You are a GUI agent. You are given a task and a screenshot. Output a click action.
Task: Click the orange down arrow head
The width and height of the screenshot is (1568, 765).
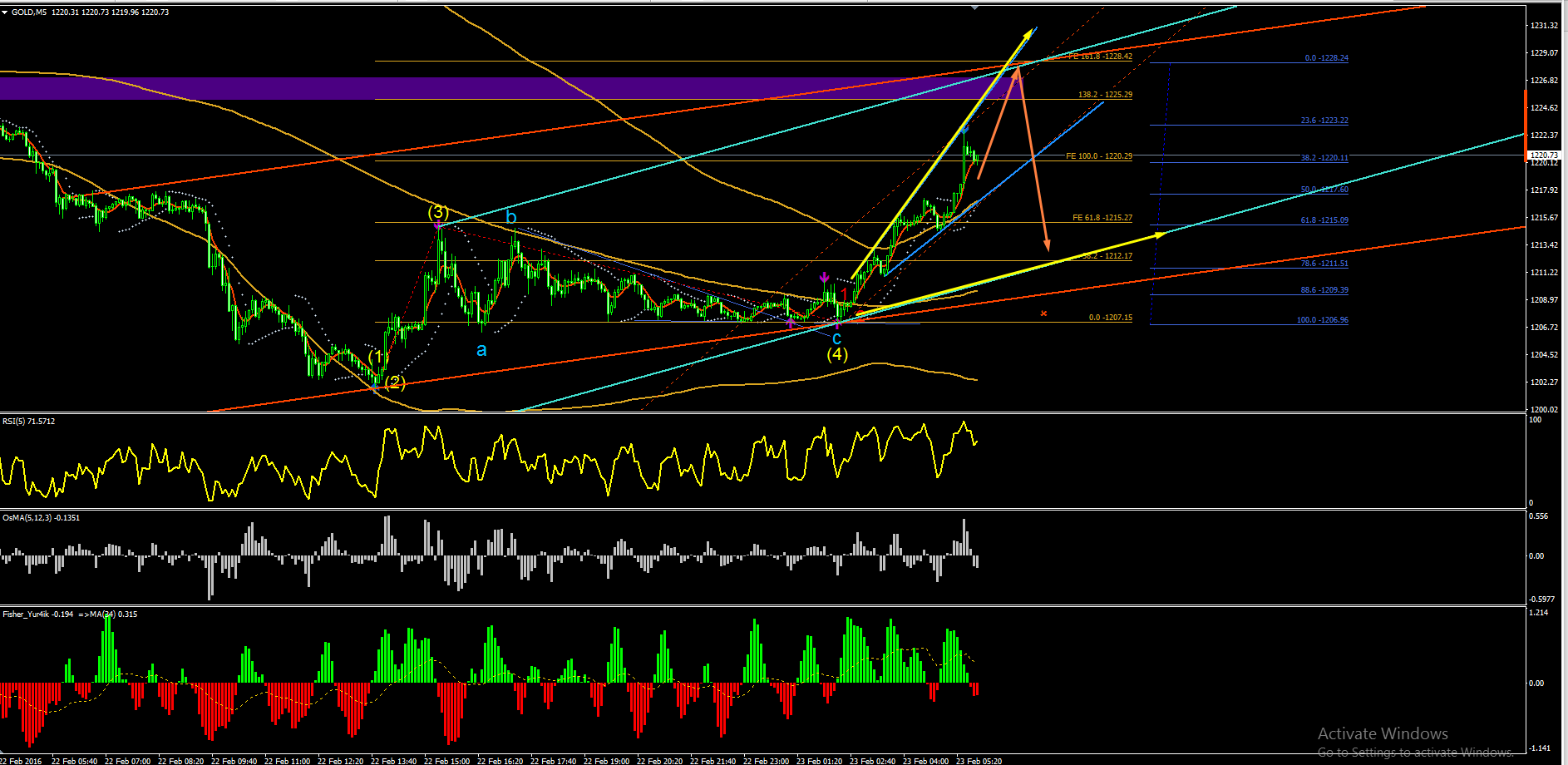click(x=1047, y=244)
